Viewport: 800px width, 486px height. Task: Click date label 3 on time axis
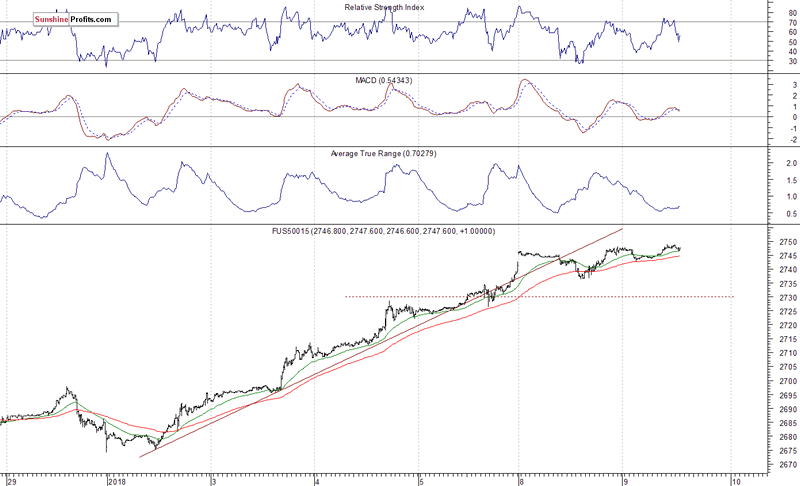pyautogui.click(x=214, y=481)
